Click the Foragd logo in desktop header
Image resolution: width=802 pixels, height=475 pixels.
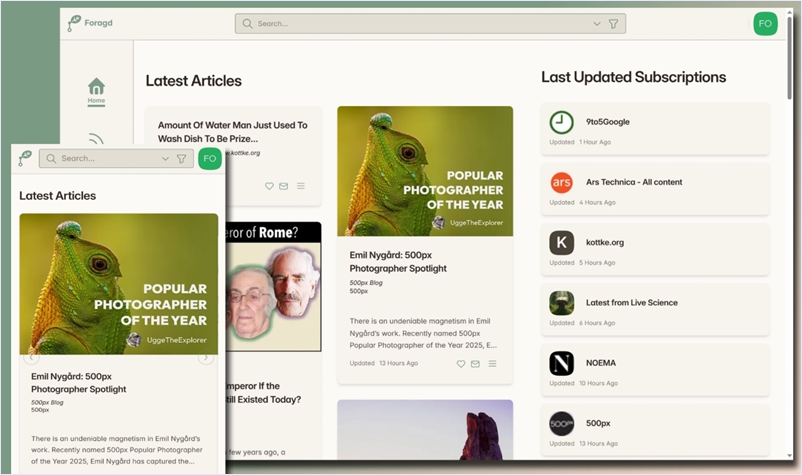coord(90,24)
